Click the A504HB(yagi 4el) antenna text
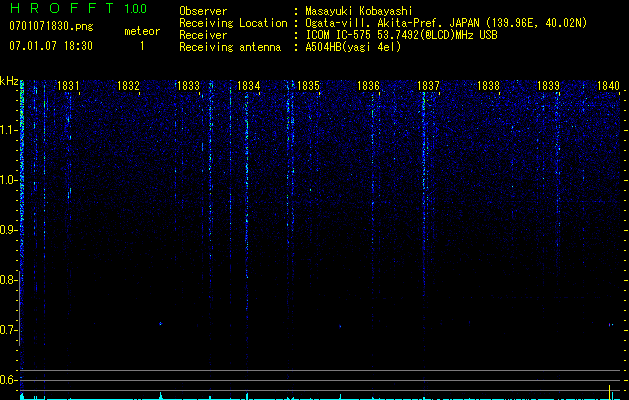The height and width of the screenshot is (400, 629). (x=353, y=47)
